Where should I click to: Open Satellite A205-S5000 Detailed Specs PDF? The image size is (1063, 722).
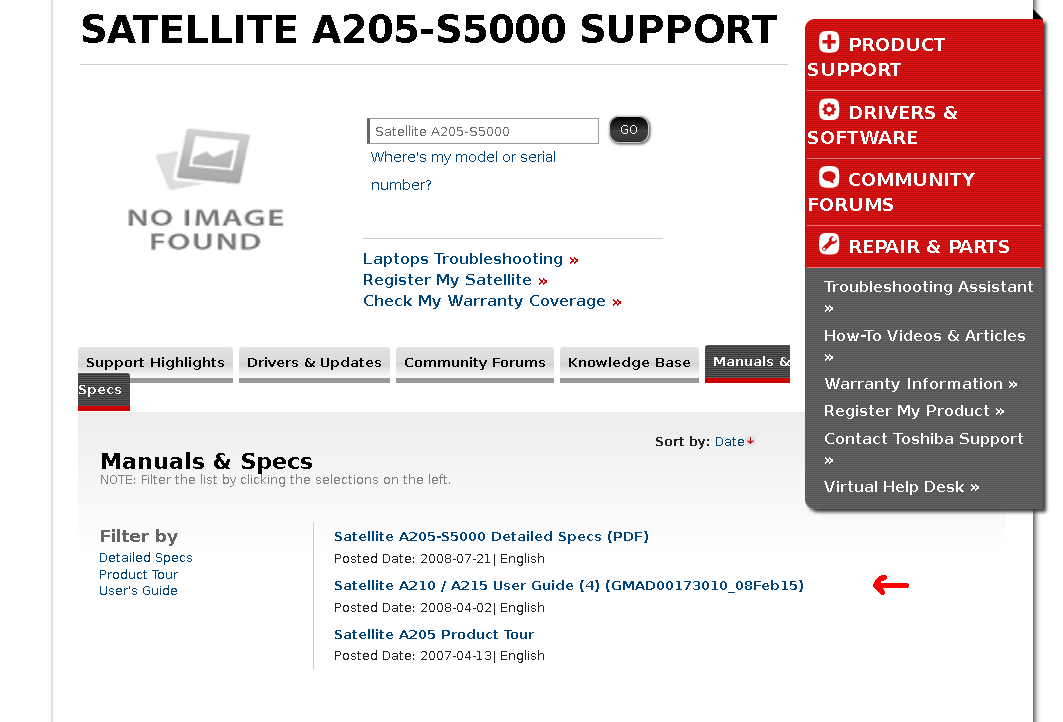pos(491,536)
